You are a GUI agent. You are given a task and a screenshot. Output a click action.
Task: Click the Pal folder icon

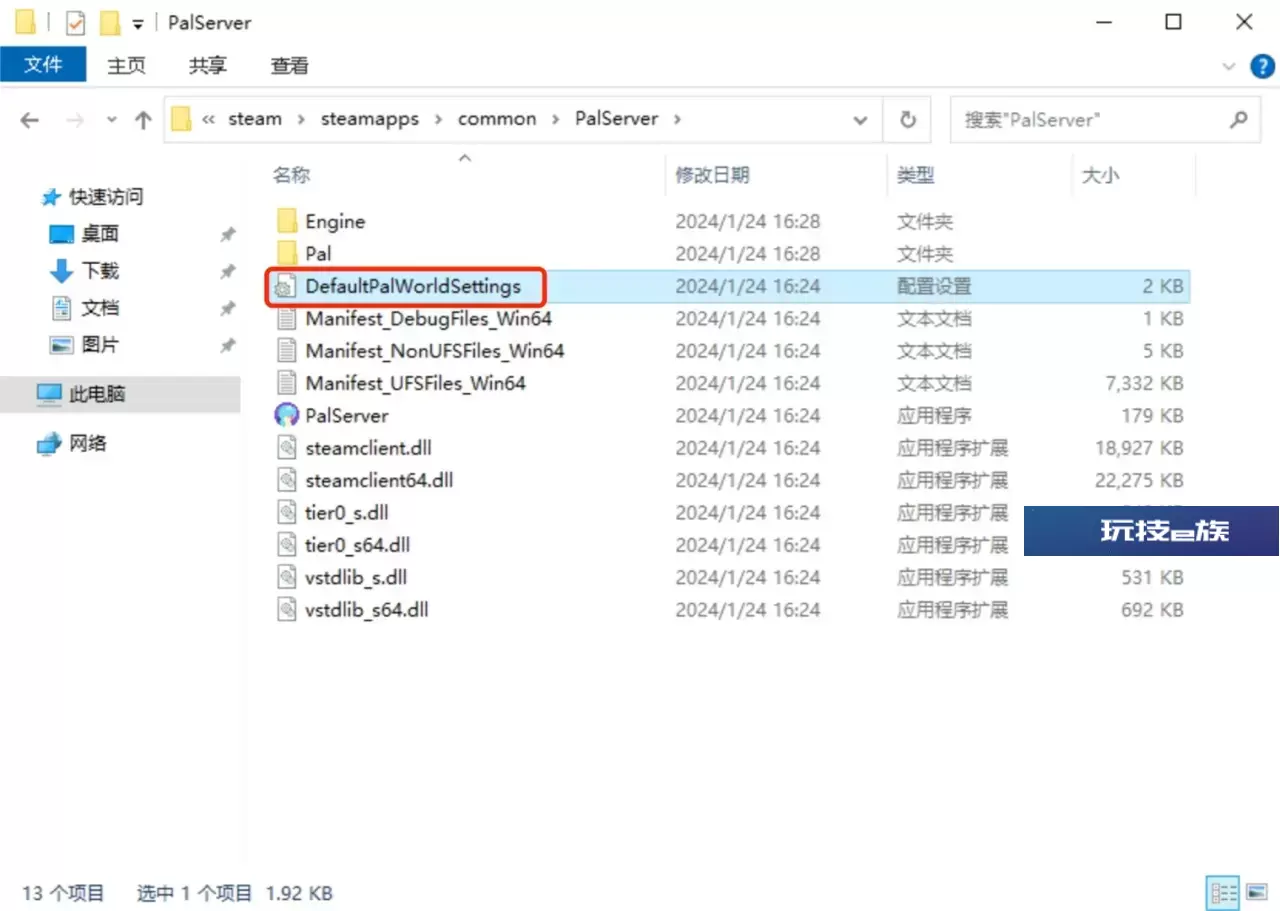287,253
